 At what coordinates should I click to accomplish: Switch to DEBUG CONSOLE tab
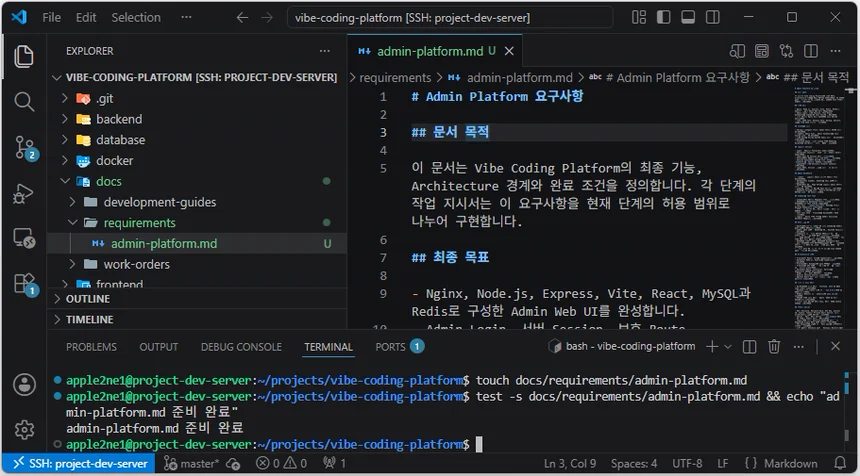[241, 347]
